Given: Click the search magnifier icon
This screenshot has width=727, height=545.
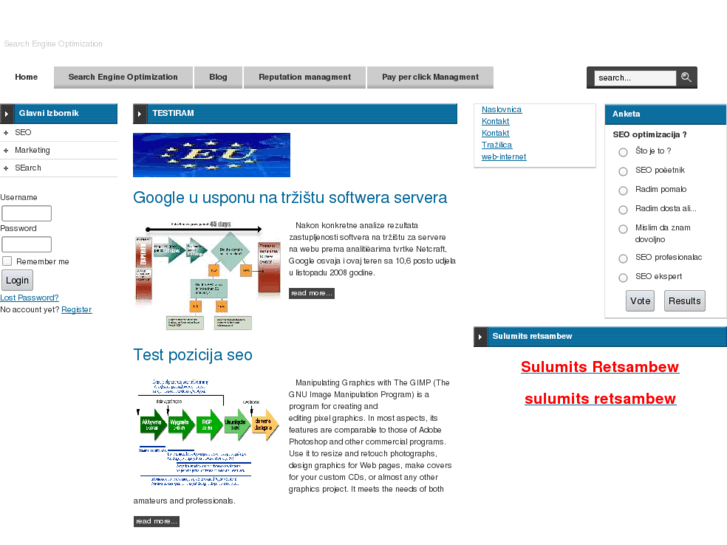Looking at the screenshot, I should point(686,77).
